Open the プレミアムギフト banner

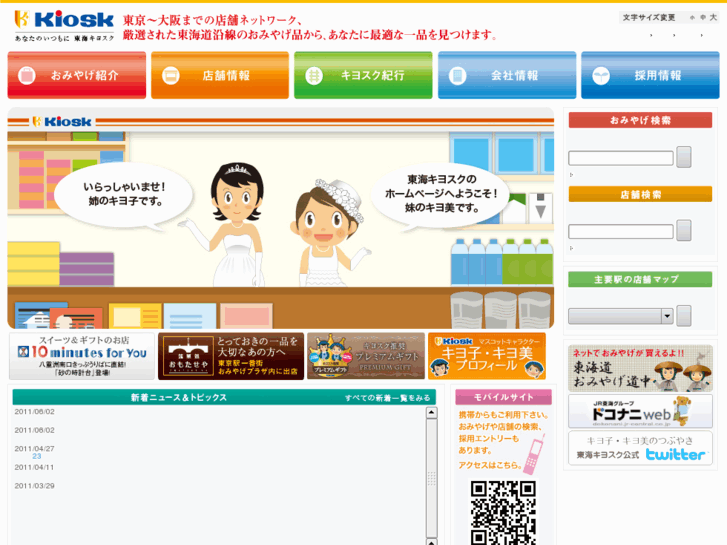click(366, 356)
